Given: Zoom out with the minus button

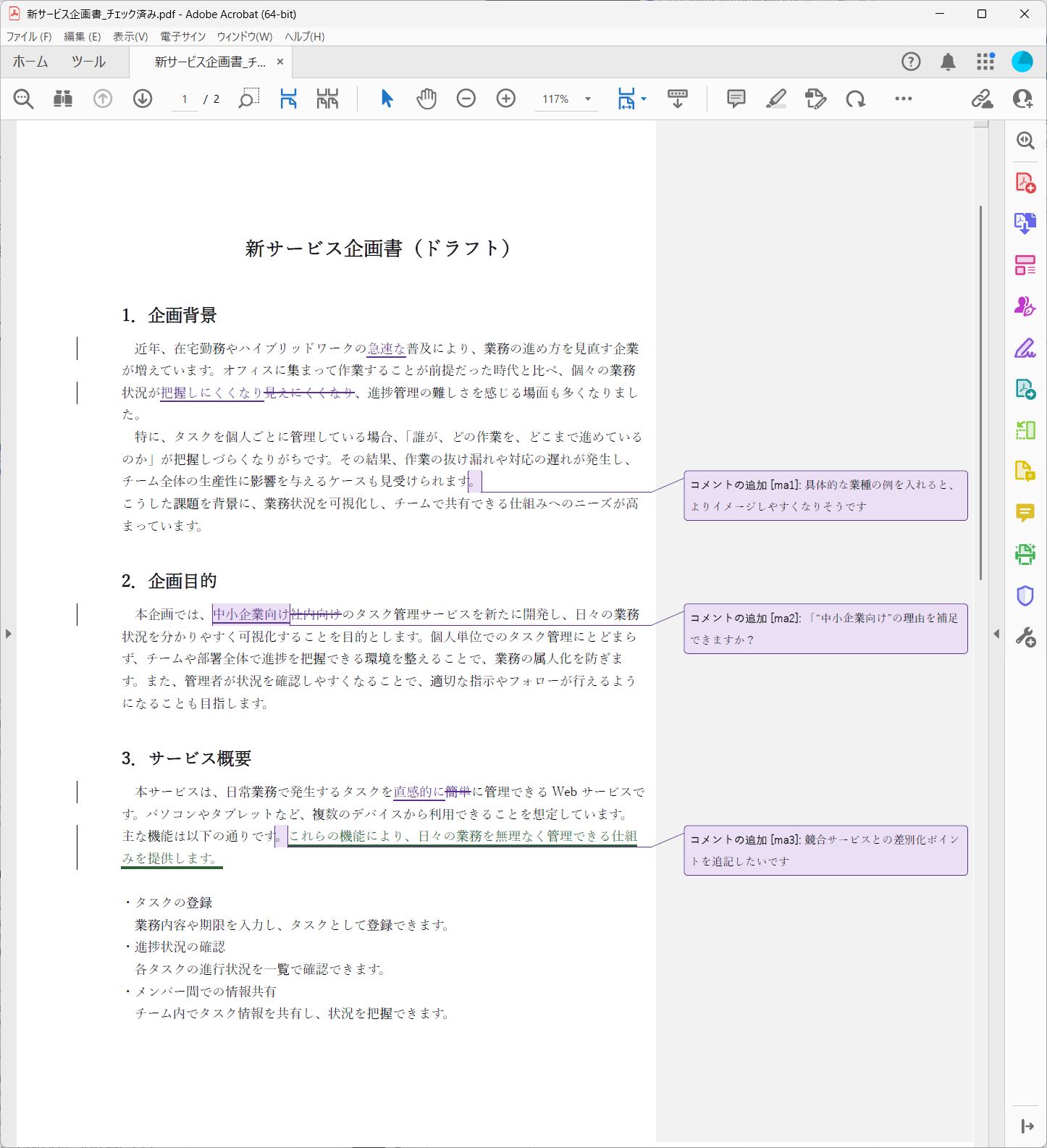Looking at the screenshot, I should 466,99.
